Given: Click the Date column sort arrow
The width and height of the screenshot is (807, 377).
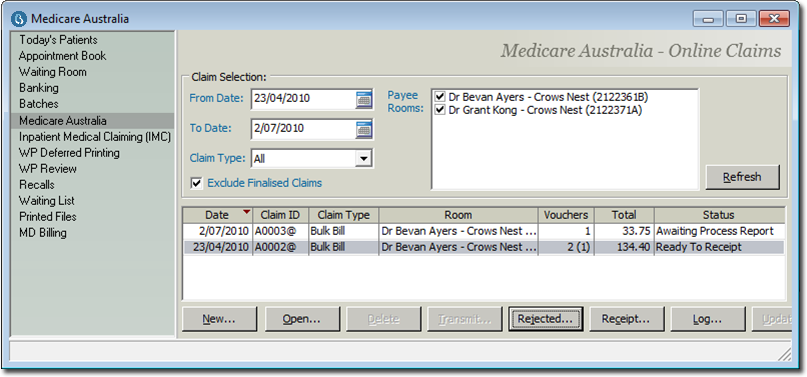Looking at the screenshot, I should tap(247, 211).
